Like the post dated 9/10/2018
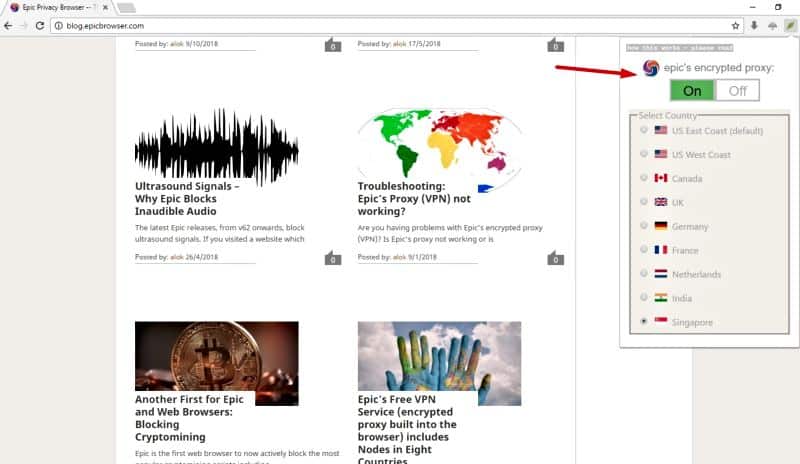 [x=333, y=45]
